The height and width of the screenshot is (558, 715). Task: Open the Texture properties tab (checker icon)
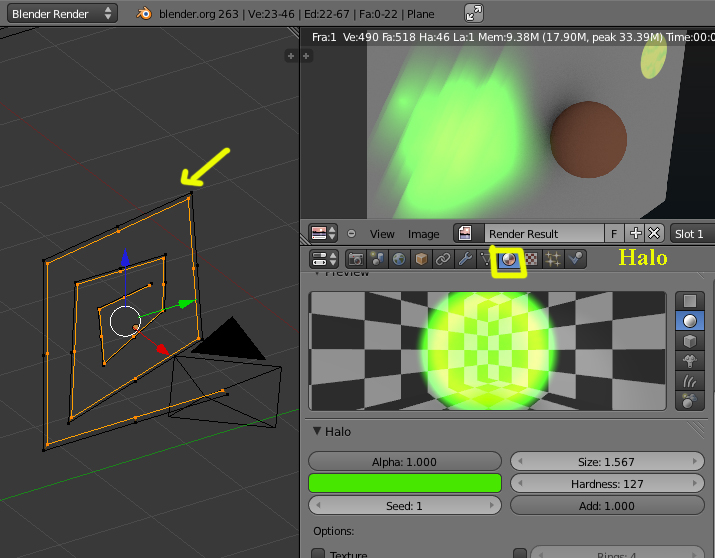[531, 259]
